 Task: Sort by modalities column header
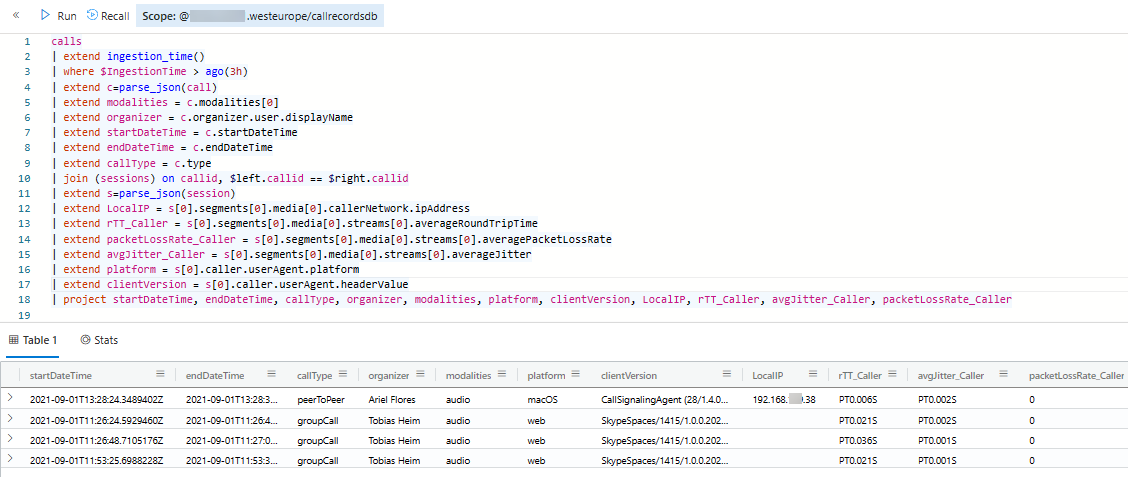point(468,376)
